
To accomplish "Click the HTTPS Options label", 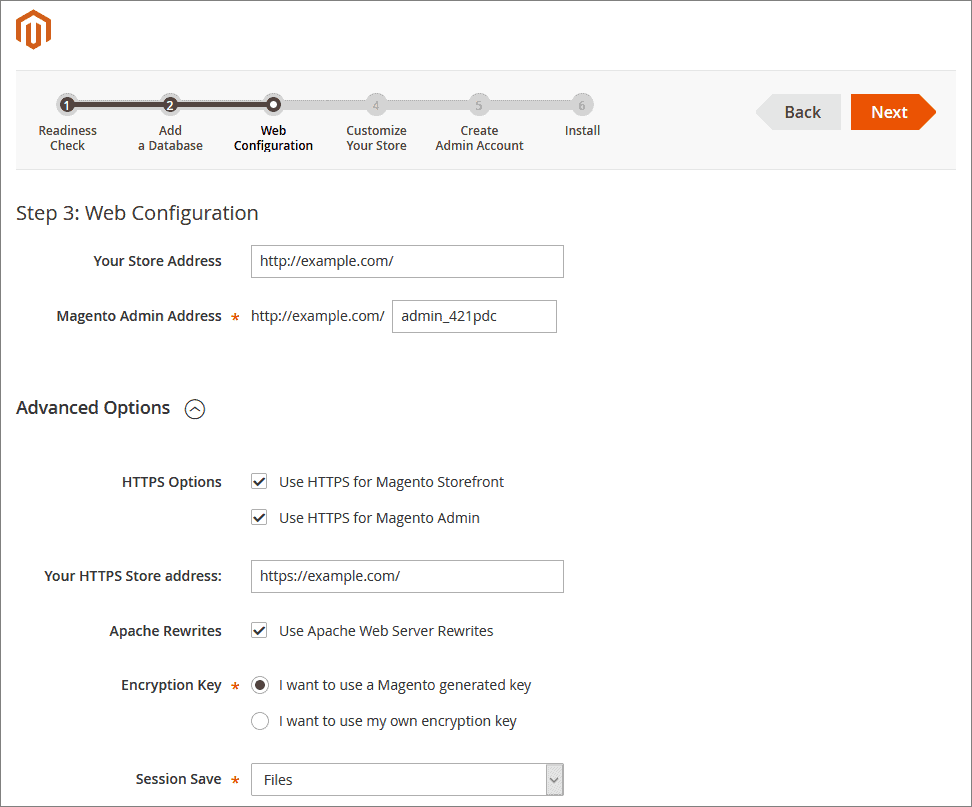I will point(172,482).
